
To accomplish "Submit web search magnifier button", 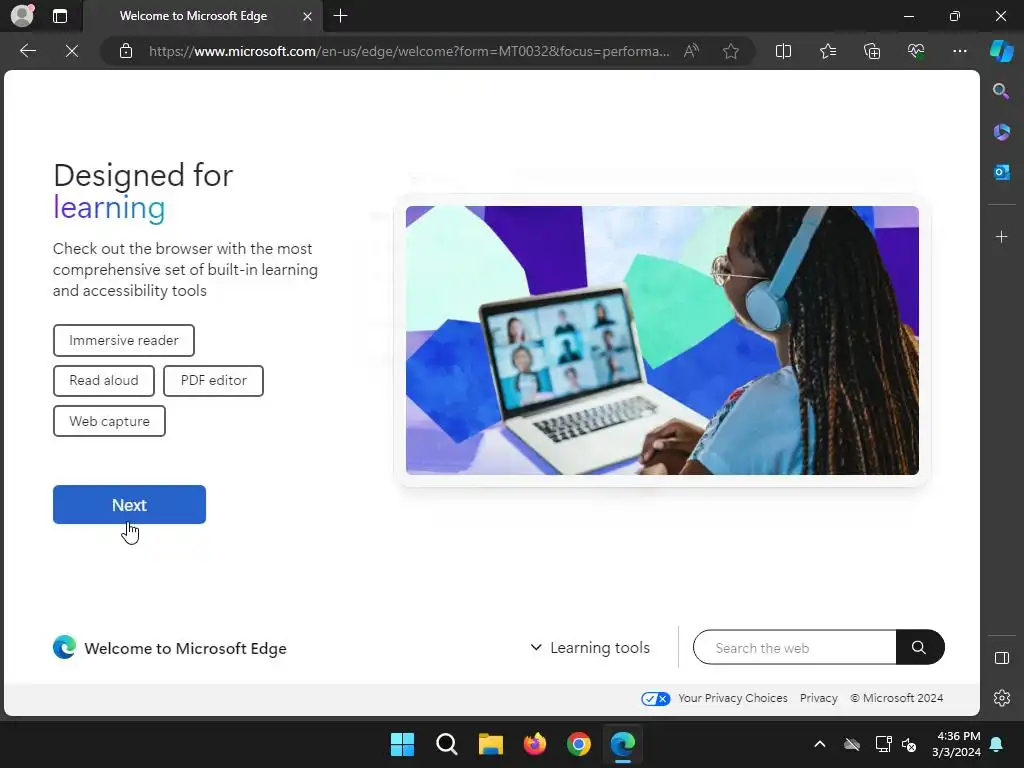I will (x=920, y=648).
